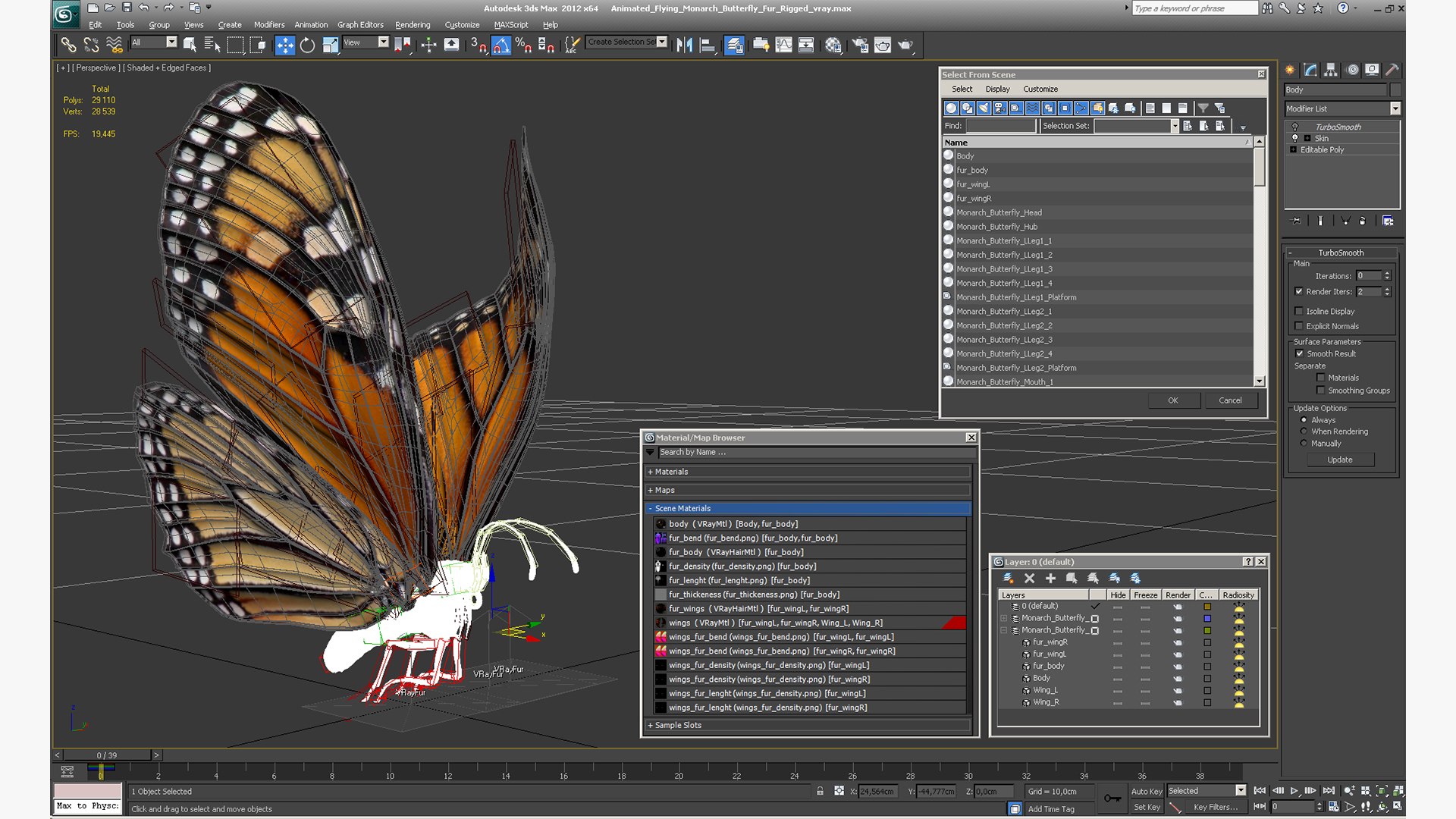Open Display menu in Select From Scene
The image size is (1456, 819).
click(x=997, y=89)
